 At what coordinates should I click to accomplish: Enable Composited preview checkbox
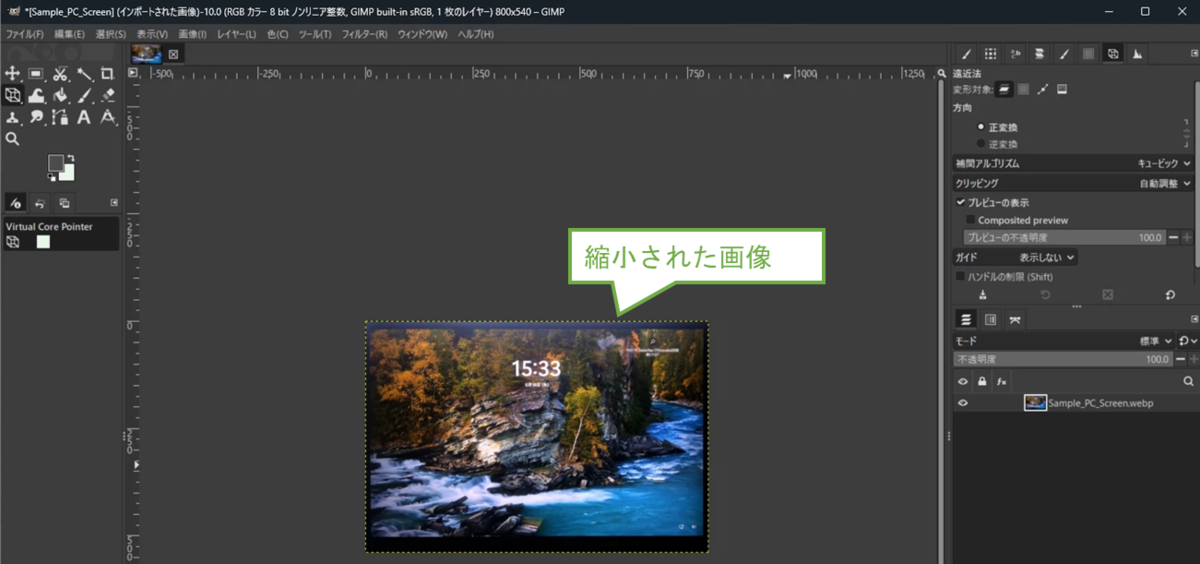click(x=971, y=220)
